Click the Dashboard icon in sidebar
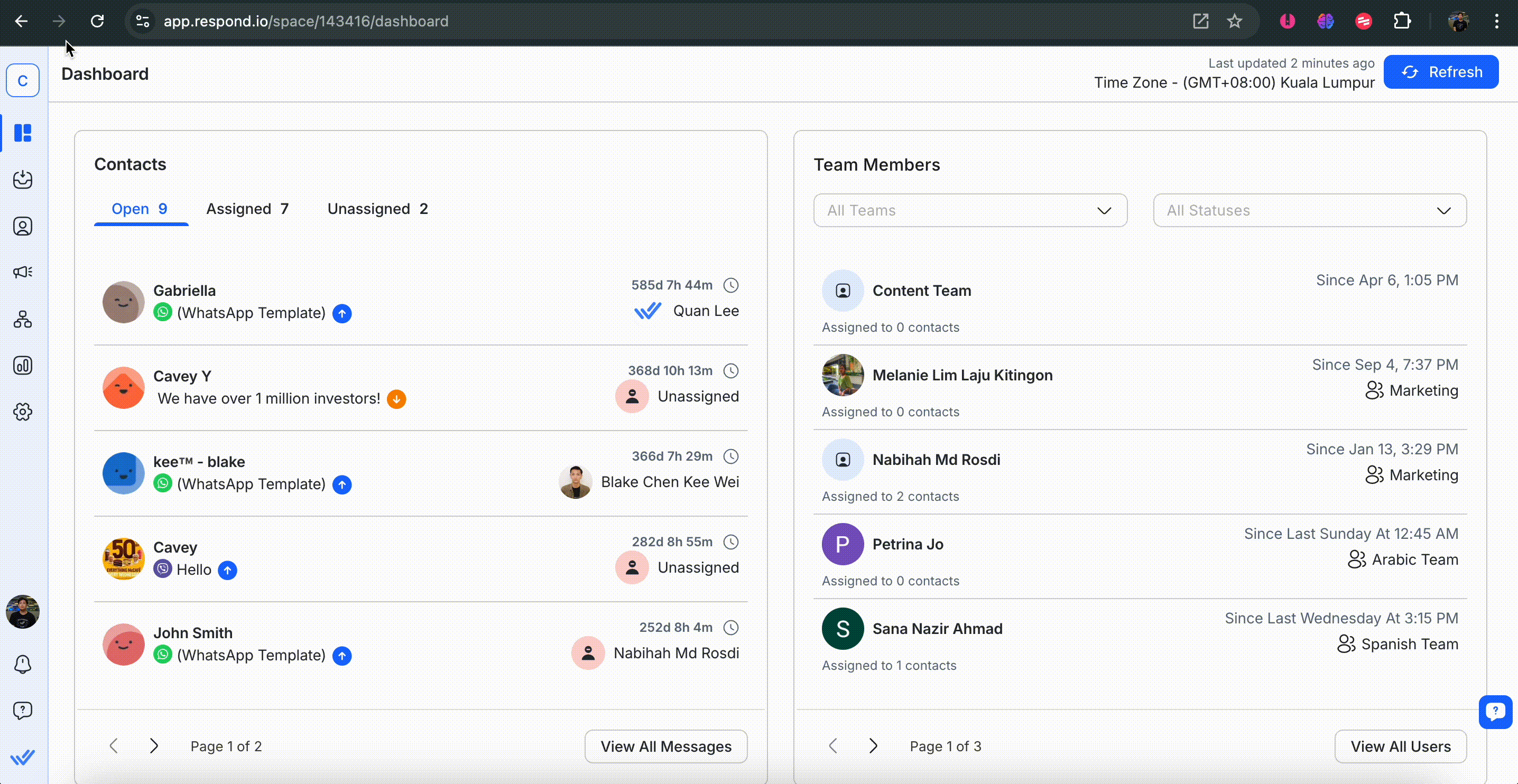 point(22,133)
